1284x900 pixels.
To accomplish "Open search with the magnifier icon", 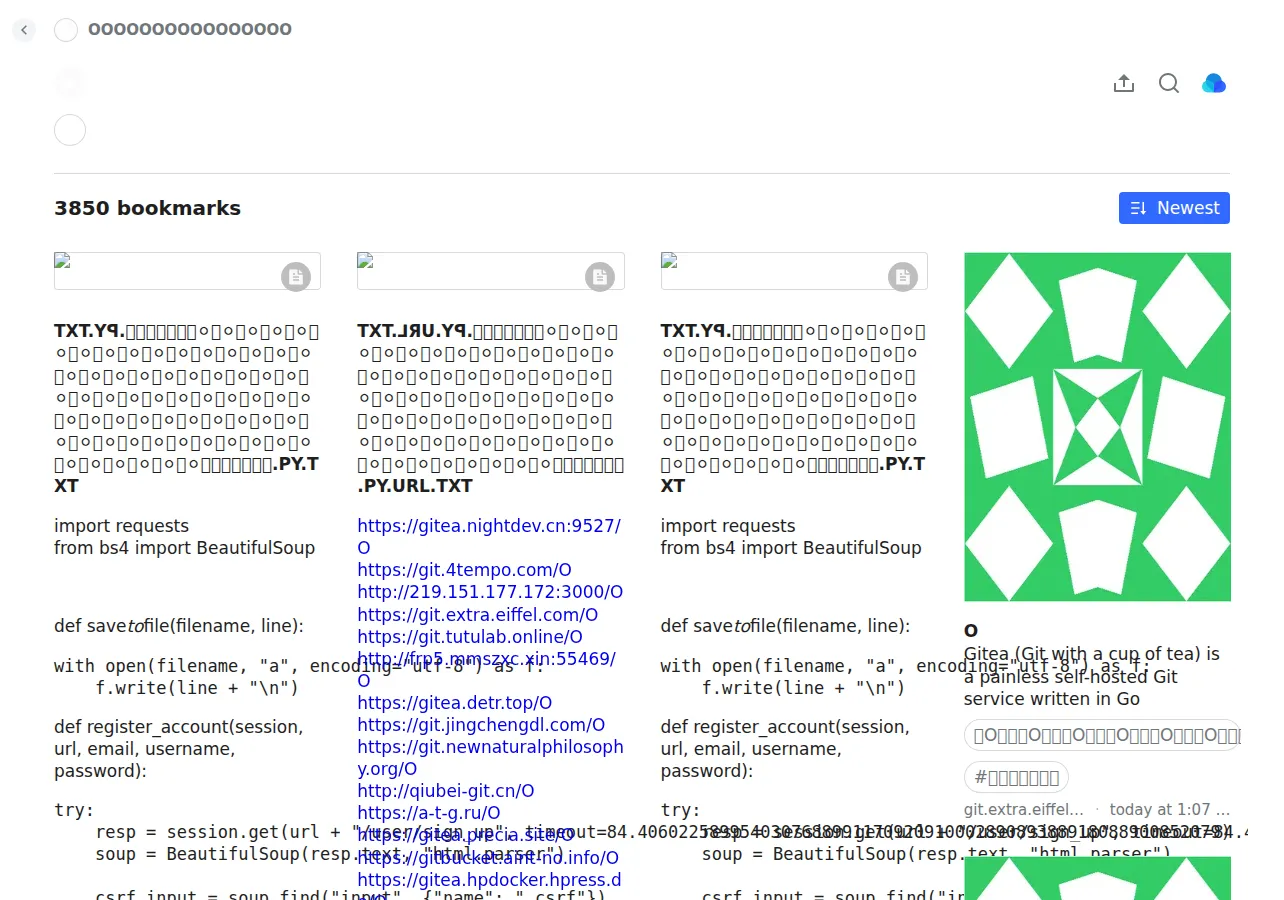I will pyautogui.click(x=1169, y=84).
